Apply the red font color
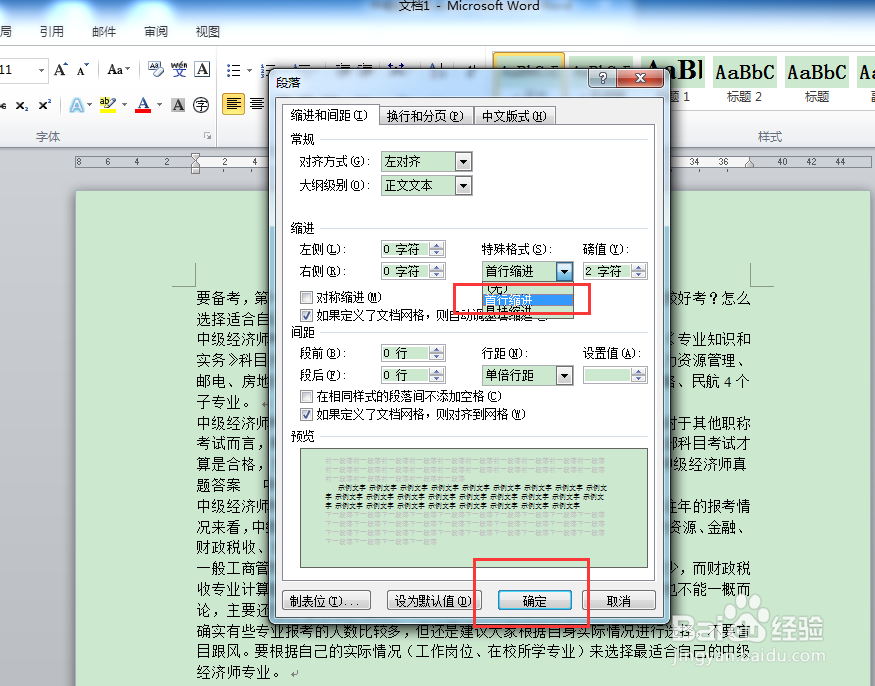The image size is (875, 686). pos(143,105)
